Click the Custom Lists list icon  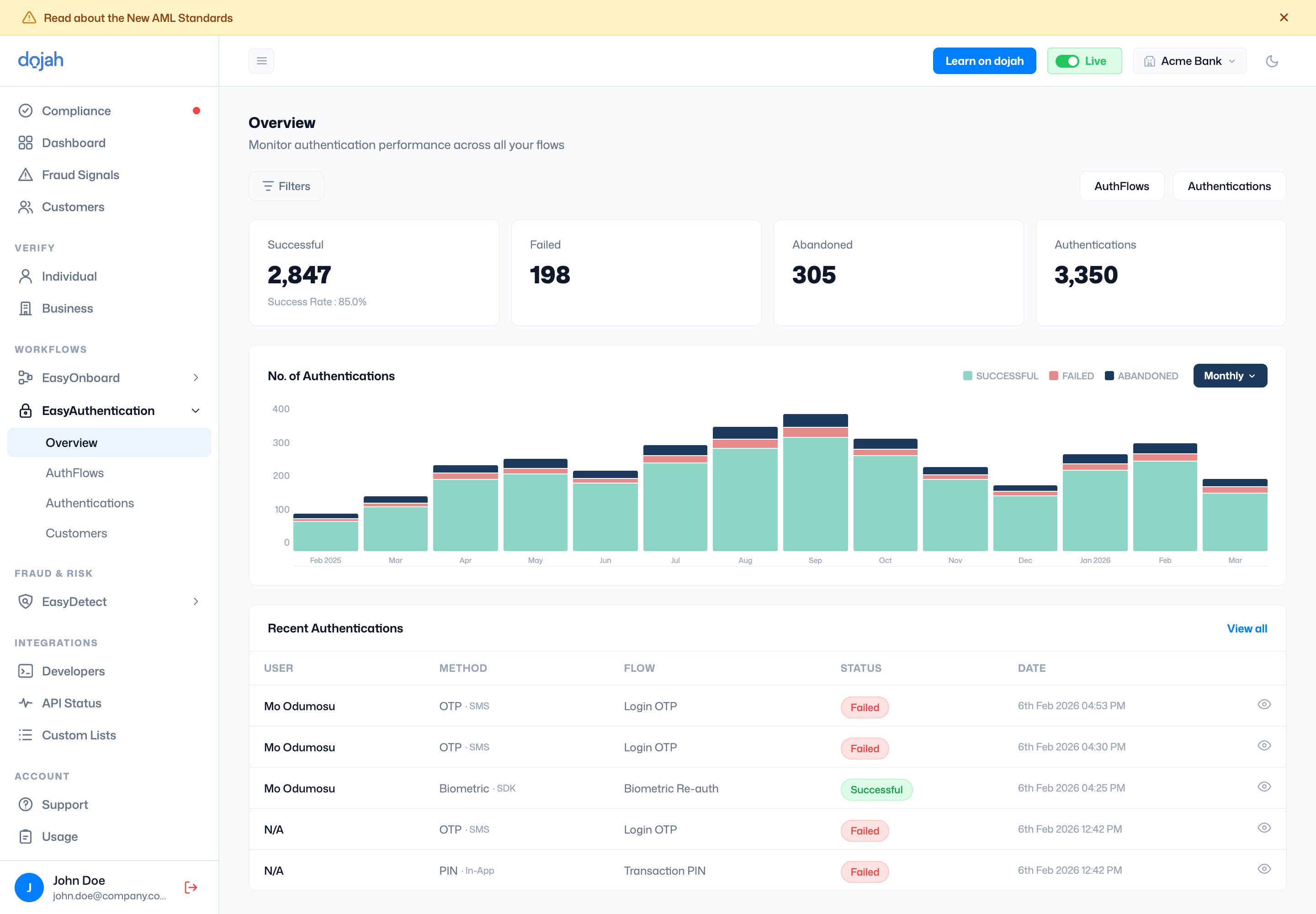(x=25, y=735)
